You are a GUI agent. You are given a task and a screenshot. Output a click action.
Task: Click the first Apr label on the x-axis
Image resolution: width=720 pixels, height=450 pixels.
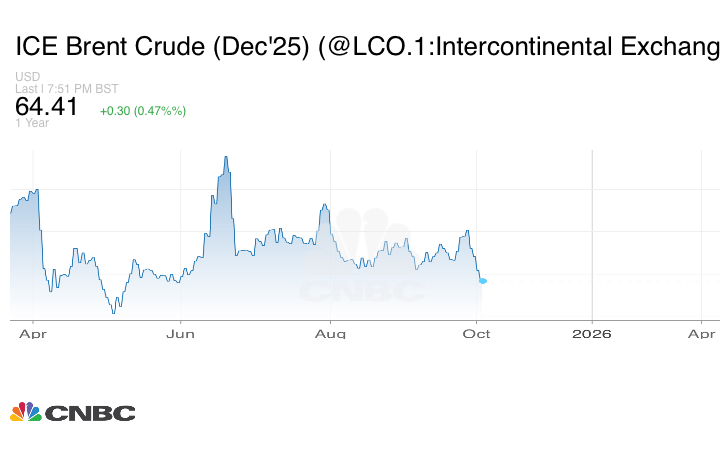[x=32, y=334]
